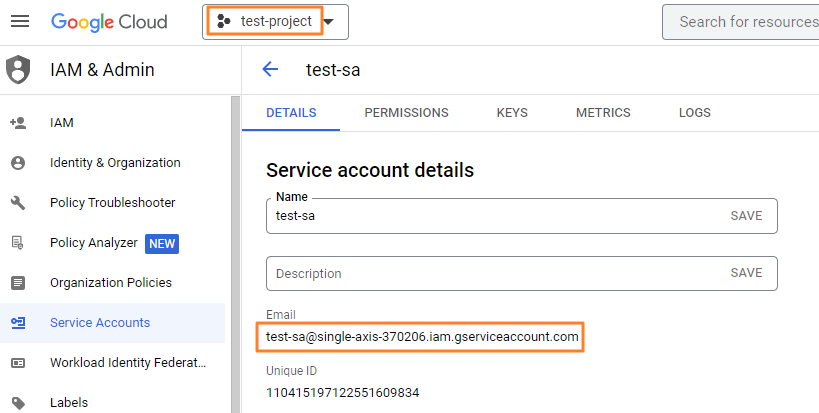Click the test-sa page title
The image size is (819, 413).
click(x=333, y=69)
